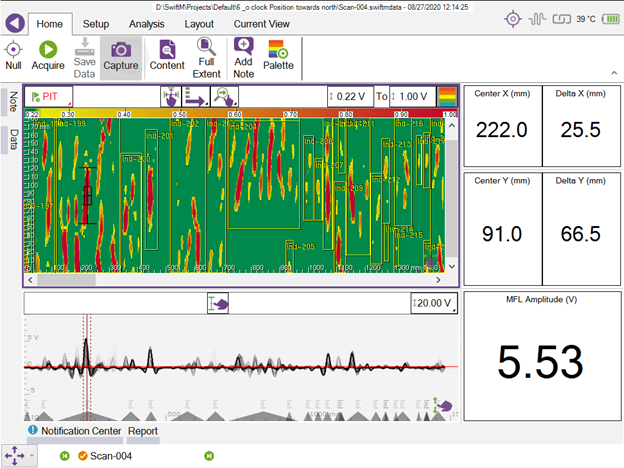Click the Null probe icon
The width and height of the screenshot is (624, 468).
(14, 48)
